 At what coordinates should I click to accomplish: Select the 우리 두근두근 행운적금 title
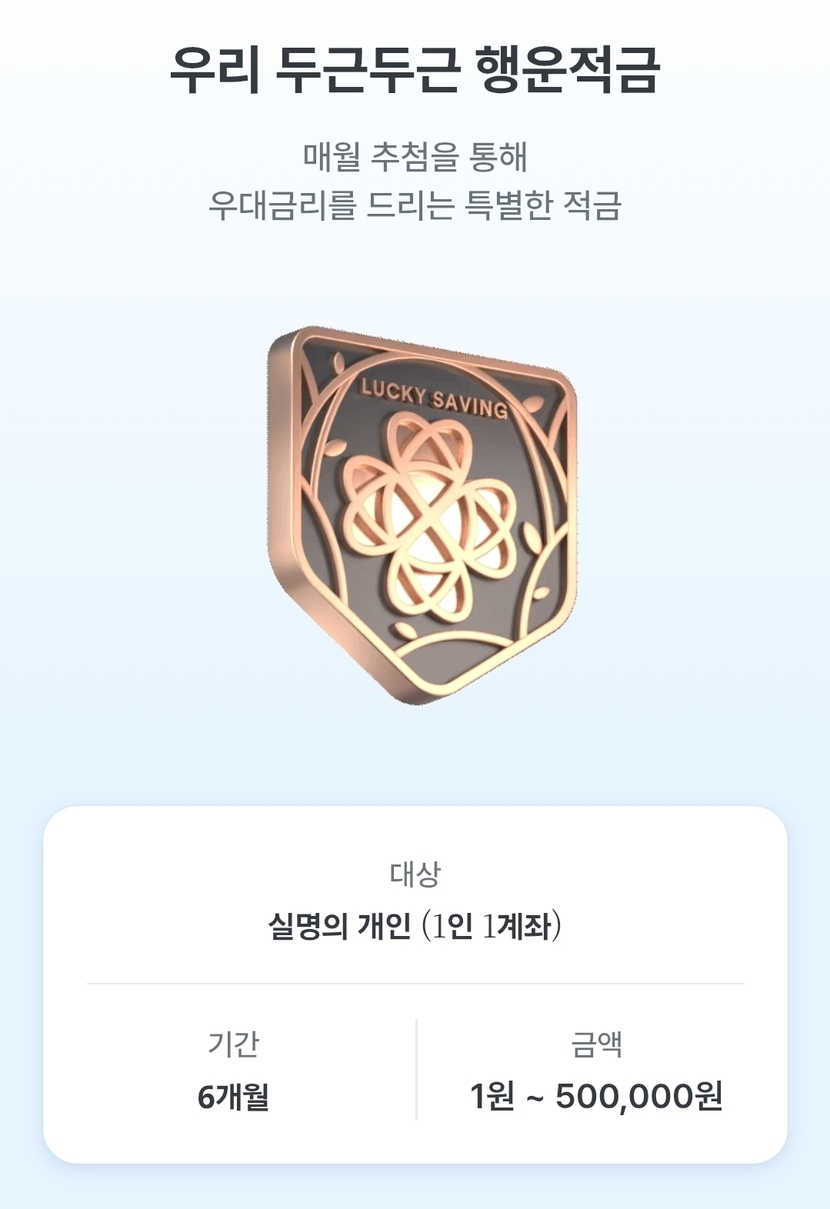coord(415,69)
